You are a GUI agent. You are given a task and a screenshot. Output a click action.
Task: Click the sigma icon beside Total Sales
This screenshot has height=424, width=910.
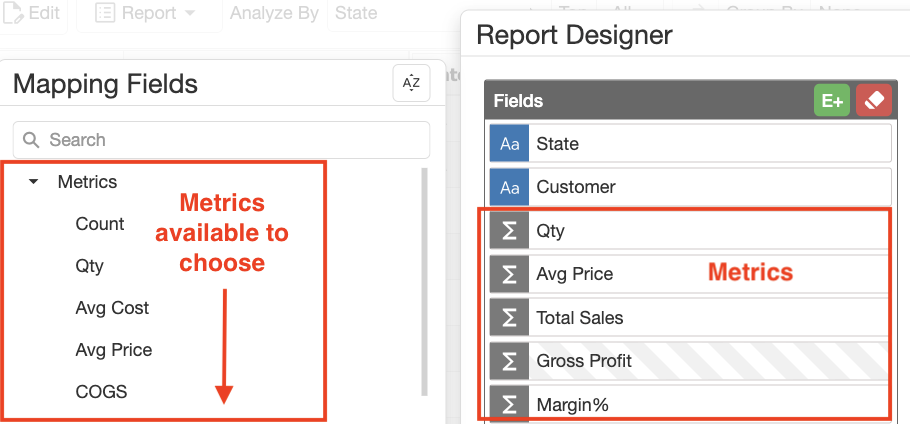(510, 318)
